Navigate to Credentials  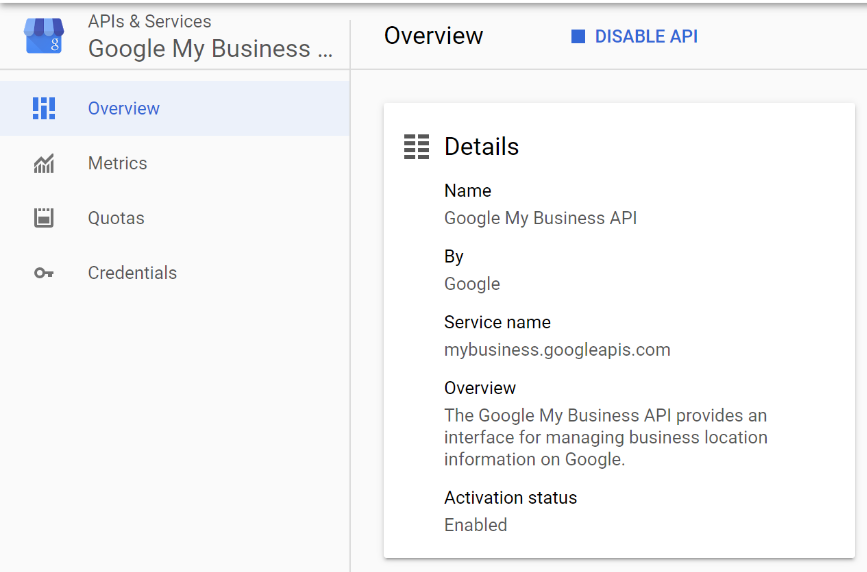175,273
